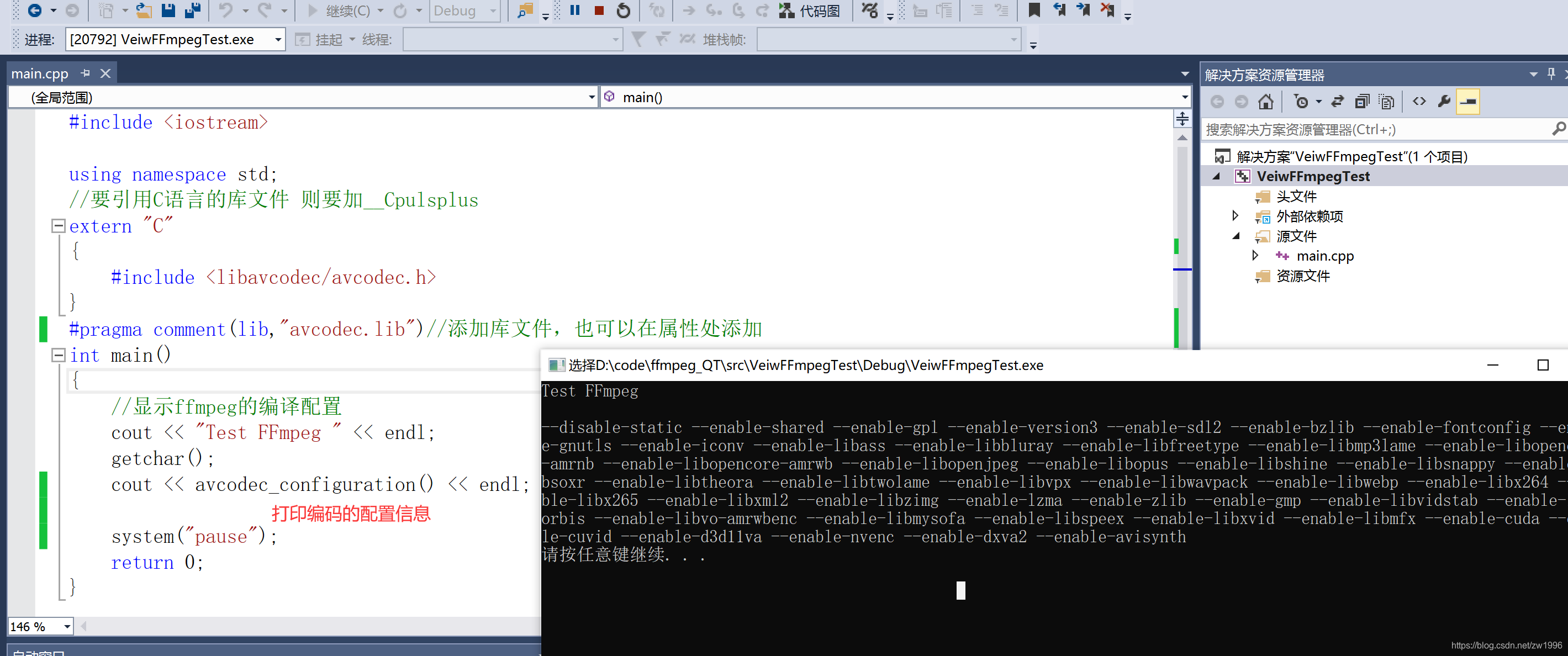Click the View Code angle-brackets icon
The width and height of the screenshot is (1568, 656).
click(x=1419, y=101)
